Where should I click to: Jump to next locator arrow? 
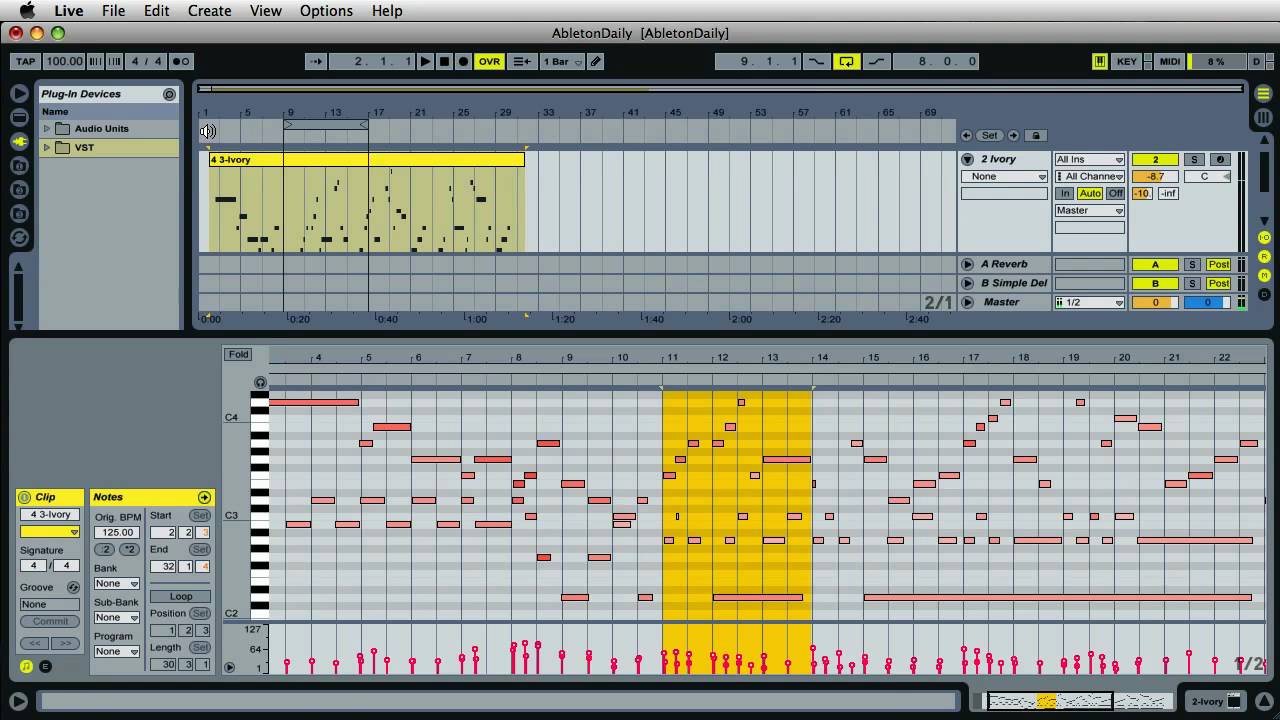click(x=1013, y=135)
